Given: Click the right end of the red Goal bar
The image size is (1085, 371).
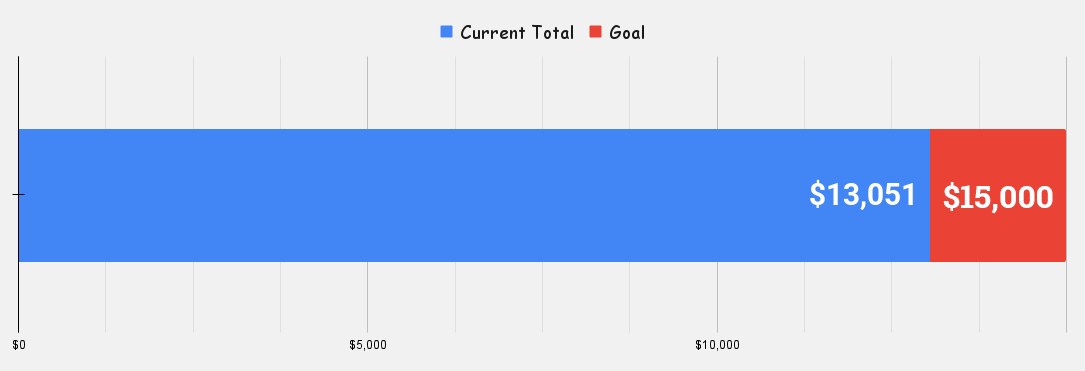Looking at the screenshot, I should tap(1065, 195).
